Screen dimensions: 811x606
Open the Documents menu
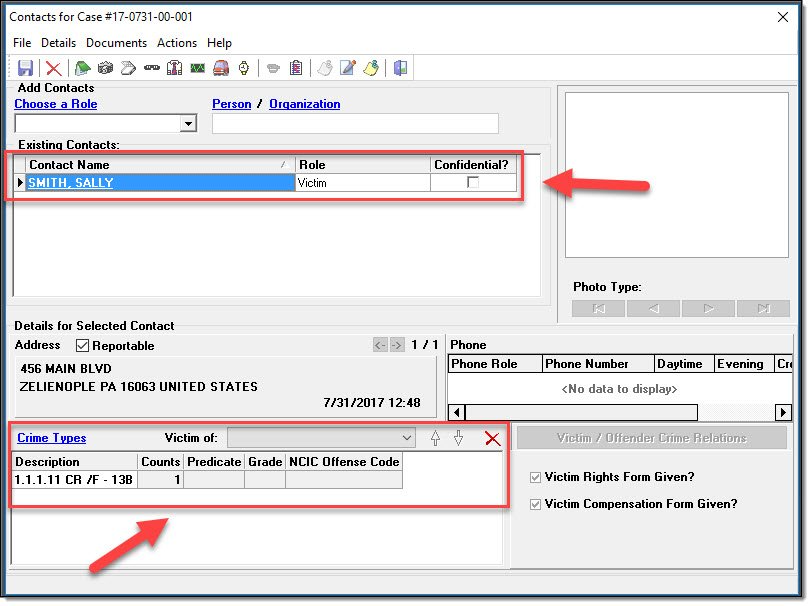point(116,43)
